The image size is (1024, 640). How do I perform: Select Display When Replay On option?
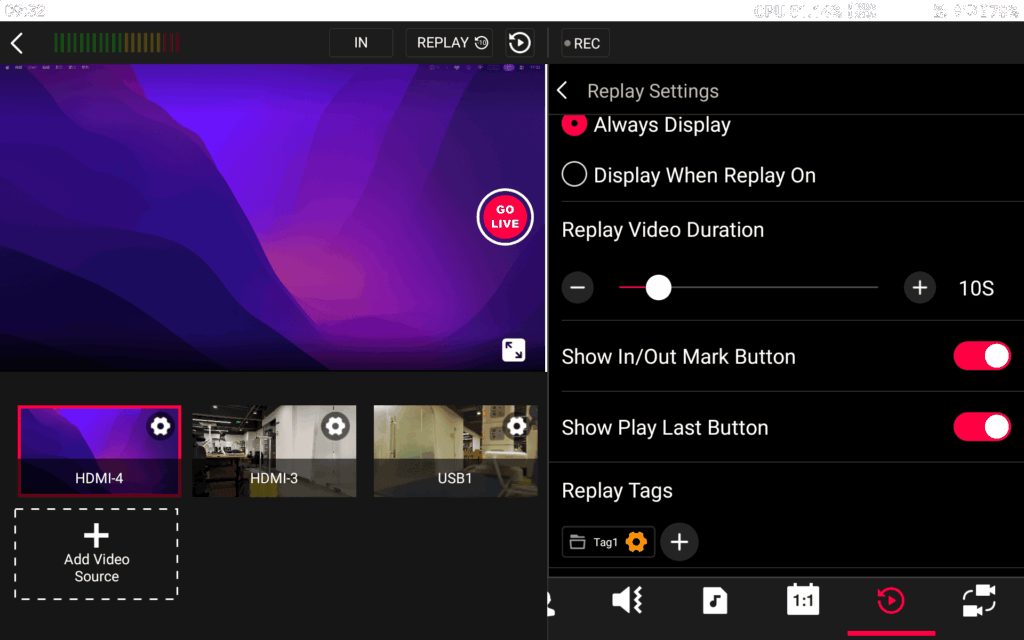click(x=574, y=175)
